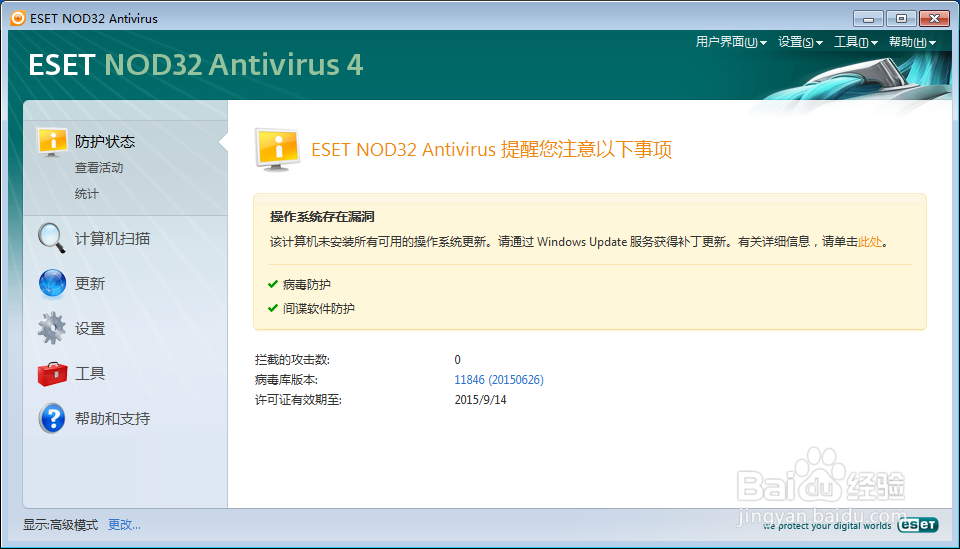Open the 工具(T) dropdown in top bar
960x549 pixels.
tap(856, 42)
